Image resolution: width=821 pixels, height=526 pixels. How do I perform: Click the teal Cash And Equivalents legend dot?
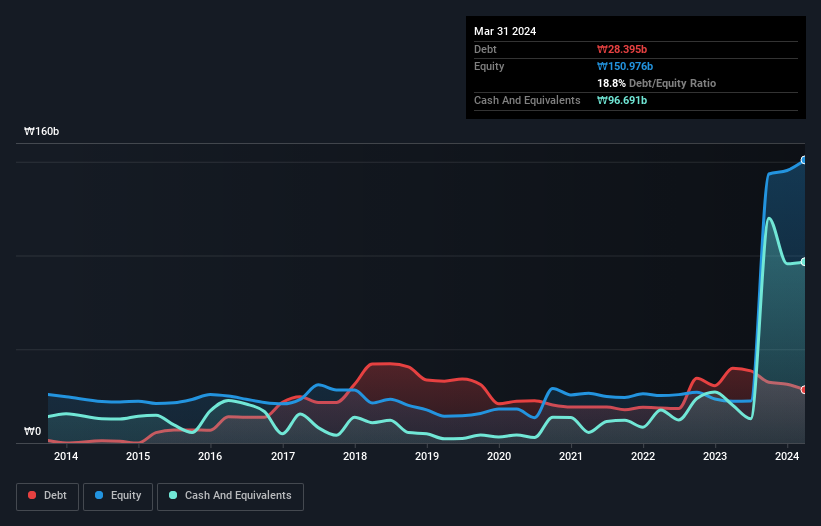tap(173, 495)
